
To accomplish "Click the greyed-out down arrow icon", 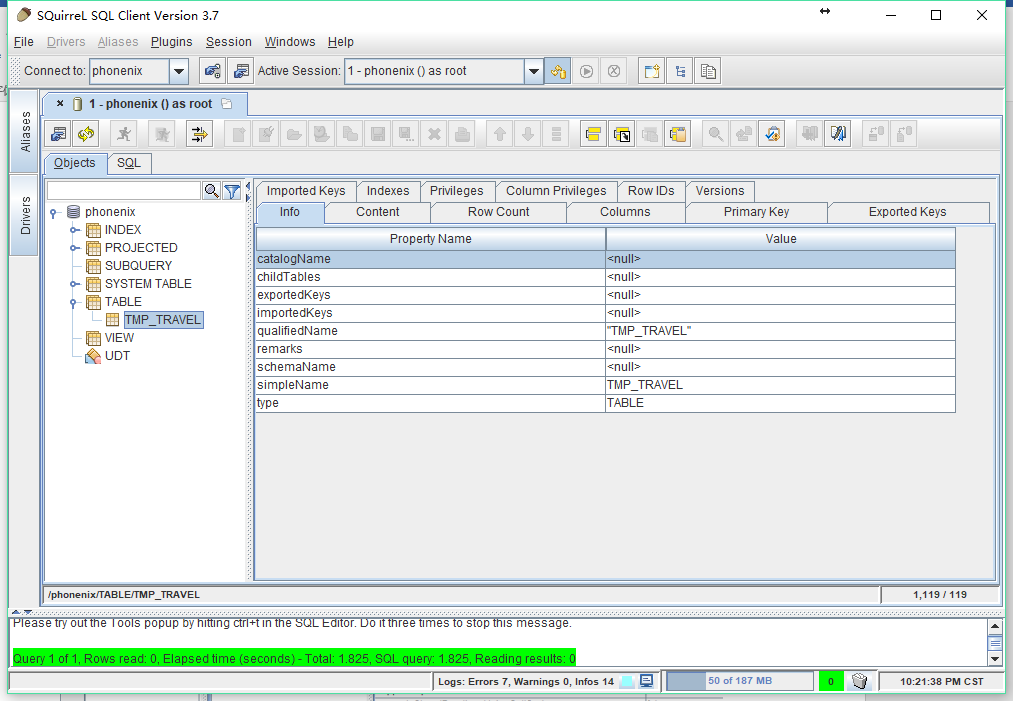I will [x=528, y=134].
